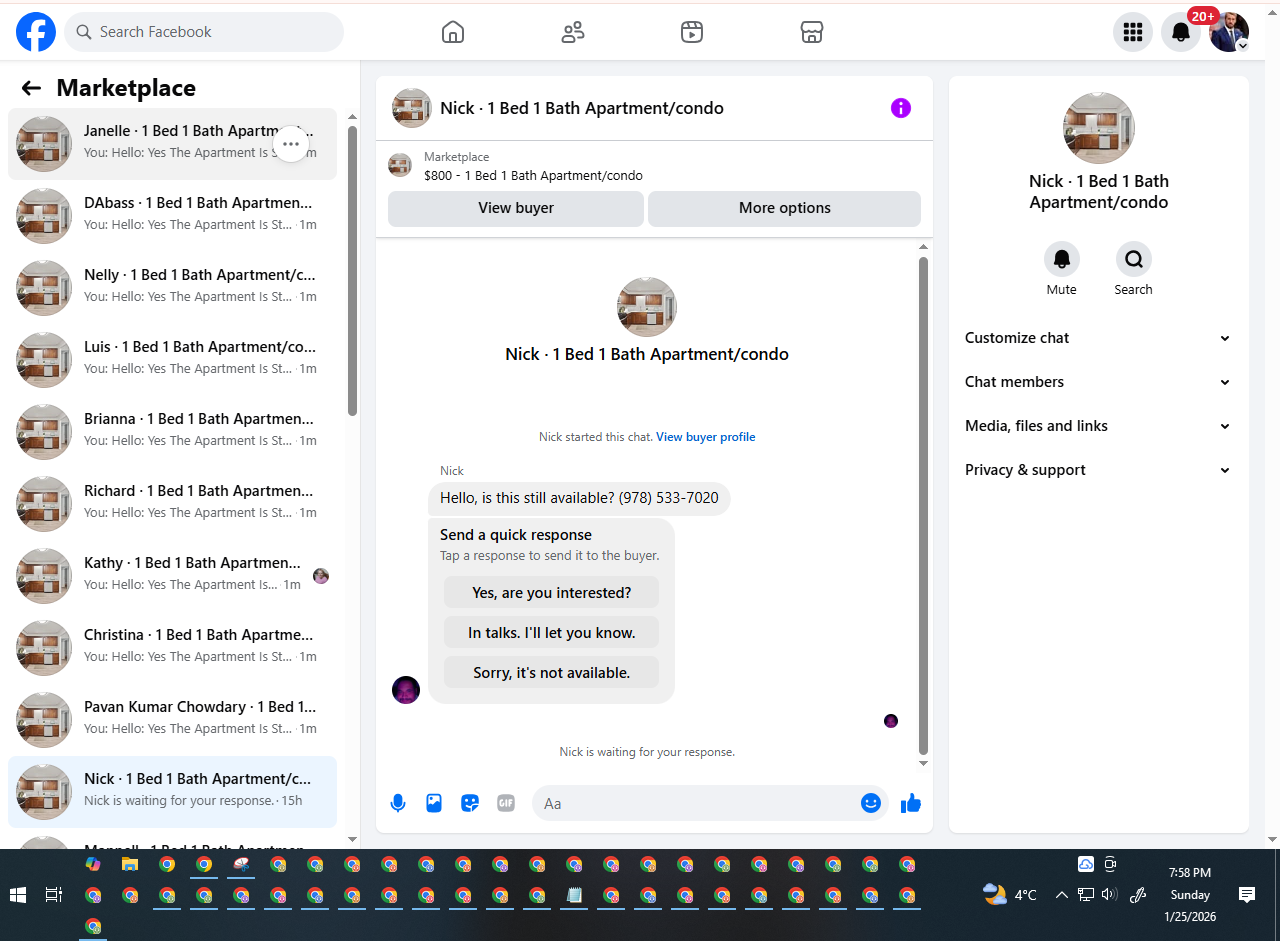Click the voice clip microphone icon

pyautogui.click(x=398, y=803)
